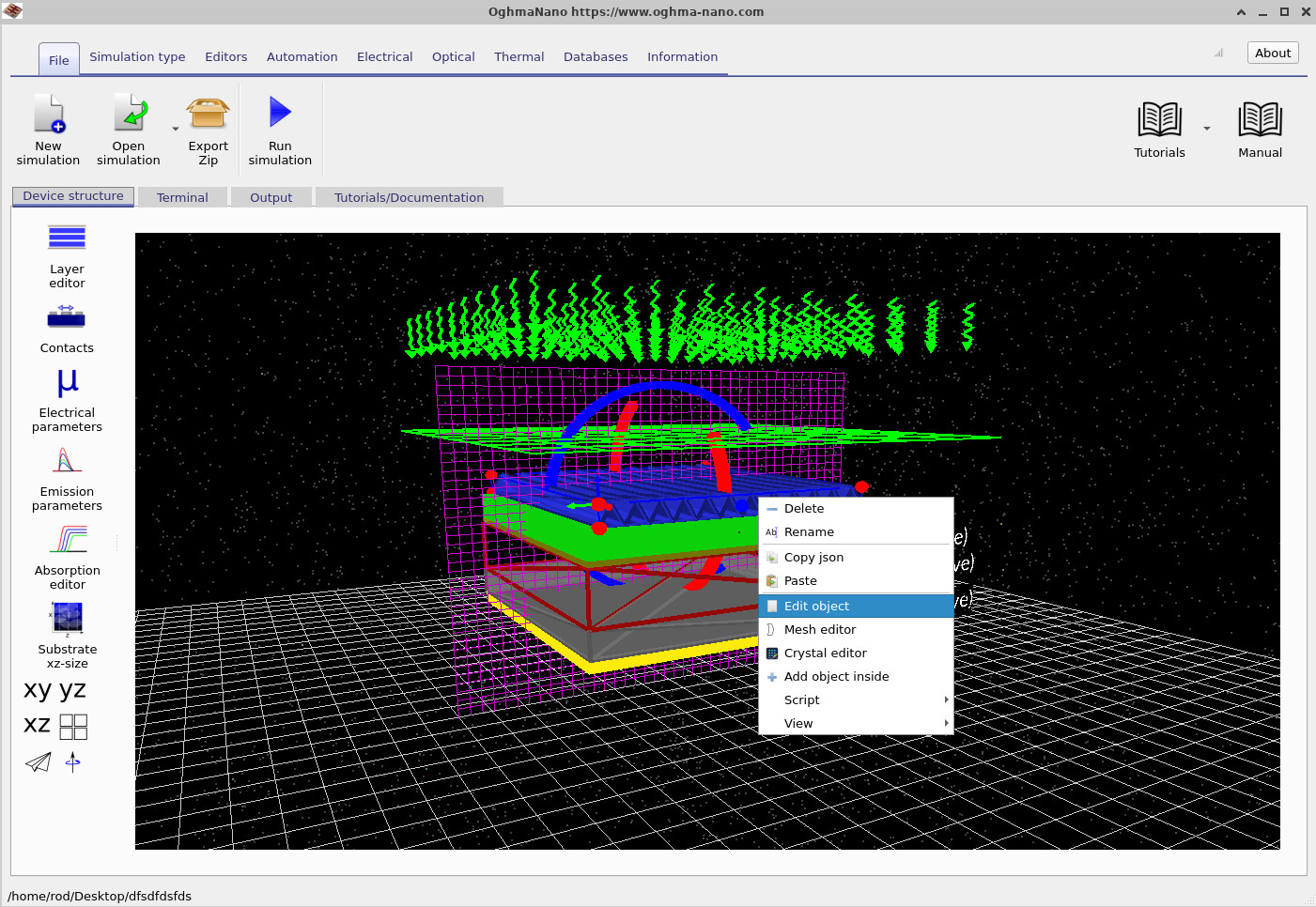Image resolution: width=1316 pixels, height=907 pixels.
Task: Open the Manual book icon
Action: 1260,119
